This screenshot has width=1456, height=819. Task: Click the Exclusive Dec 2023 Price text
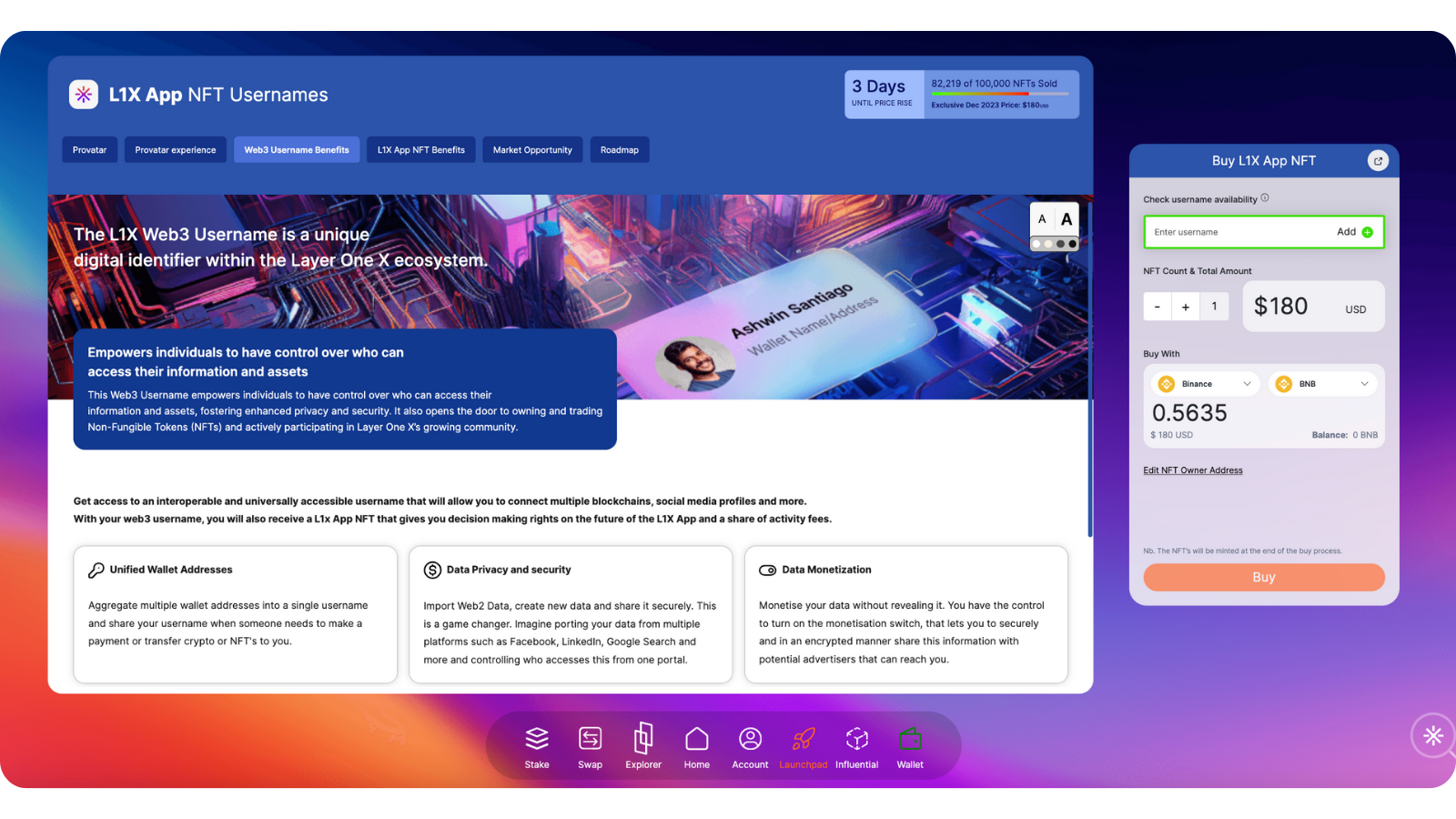pos(990,106)
